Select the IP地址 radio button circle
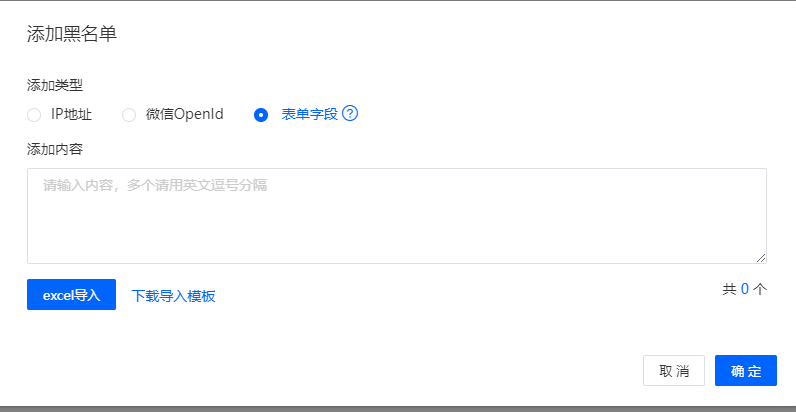The width and height of the screenshot is (796, 412). pos(34,115)
